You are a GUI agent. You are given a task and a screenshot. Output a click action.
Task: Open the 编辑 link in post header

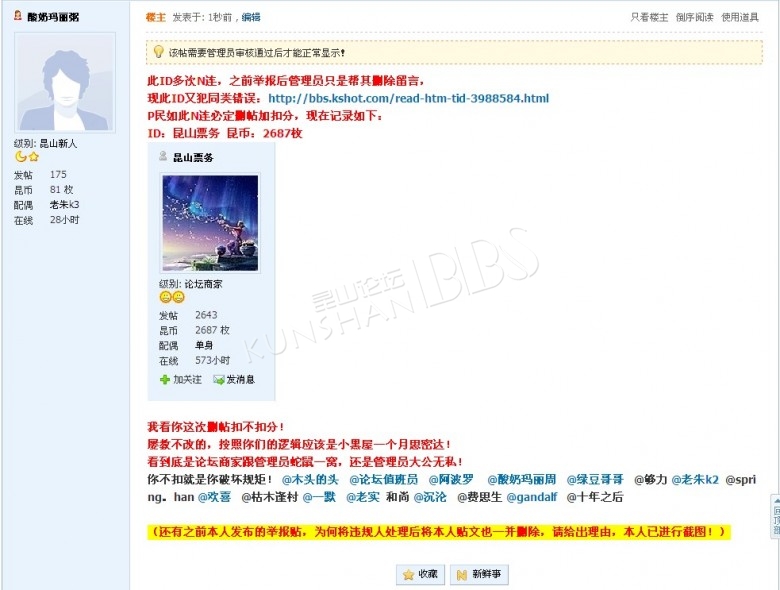click(x=251, y=17)
